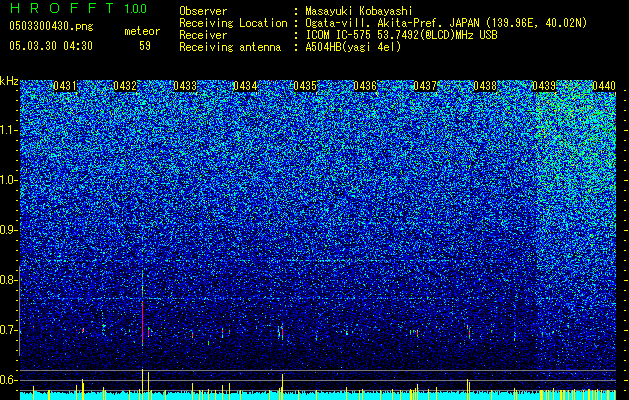629x400 pixels.
Task: Click the 0435 time marker
Action: point(305,86)
